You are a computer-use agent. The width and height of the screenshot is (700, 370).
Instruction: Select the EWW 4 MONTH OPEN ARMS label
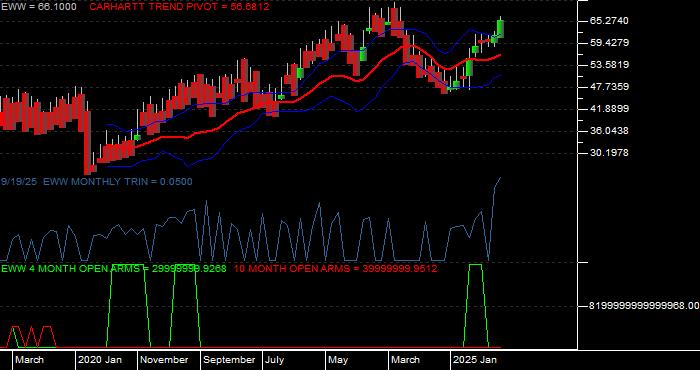pos(114,269)
